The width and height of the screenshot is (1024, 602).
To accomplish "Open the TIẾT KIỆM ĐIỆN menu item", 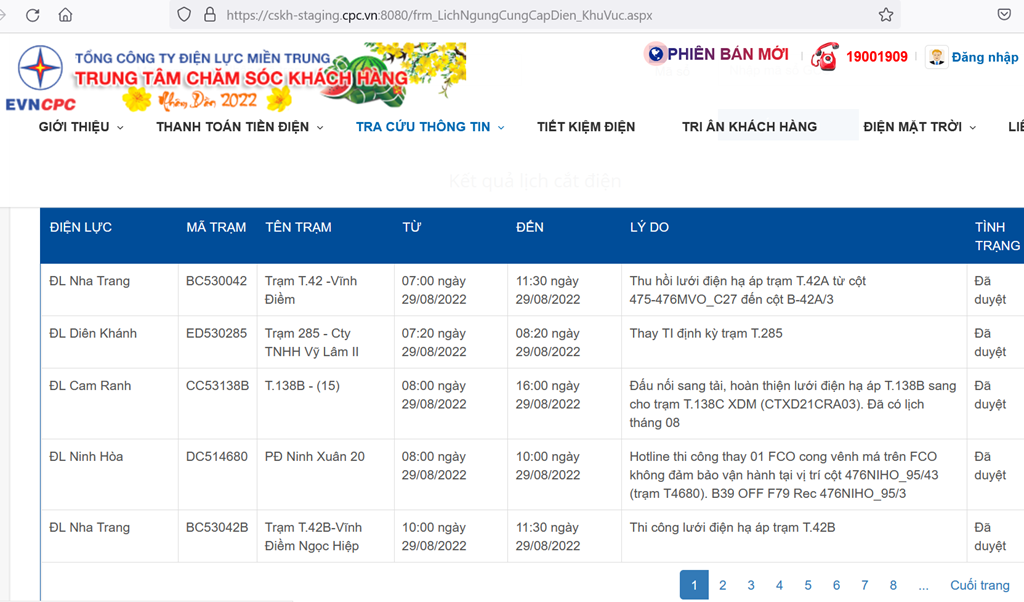I will click(x=585, y=127).
